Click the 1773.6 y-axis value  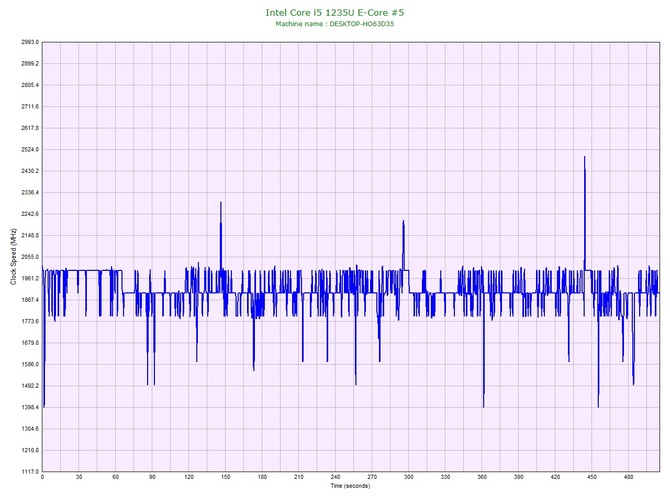pos(30,321)
